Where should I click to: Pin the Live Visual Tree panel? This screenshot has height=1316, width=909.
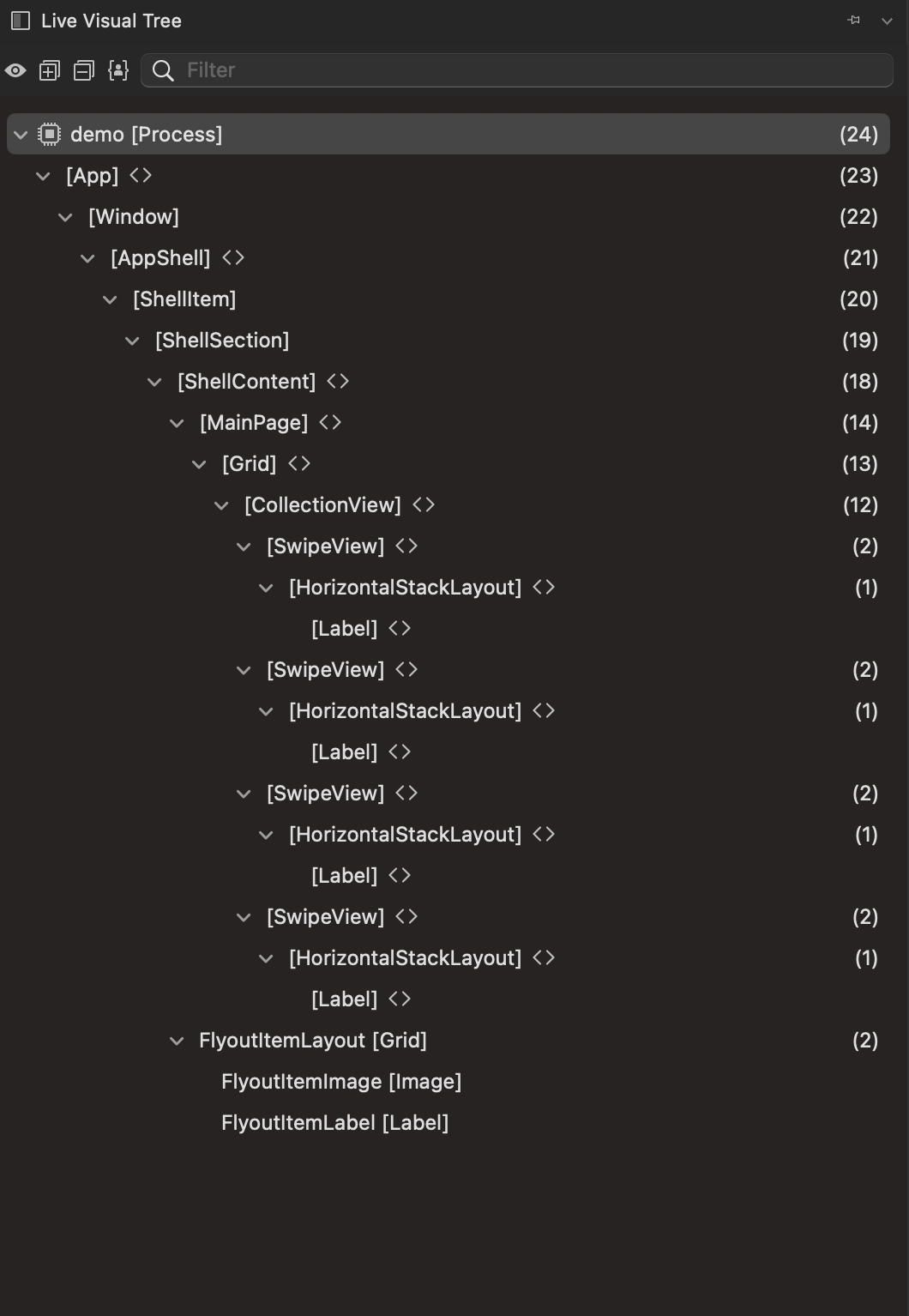point(852,20)
